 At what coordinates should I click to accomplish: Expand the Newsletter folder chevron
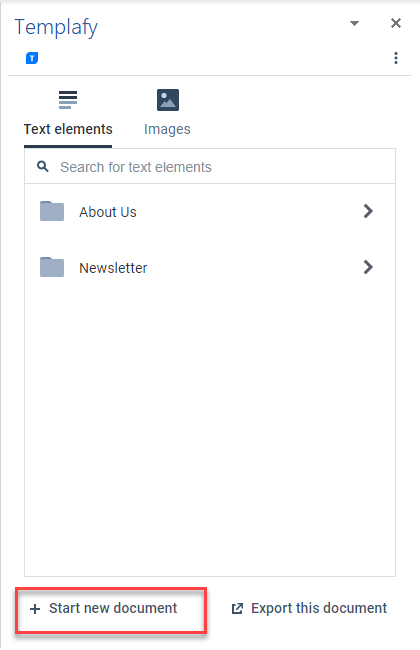point(368,267)
